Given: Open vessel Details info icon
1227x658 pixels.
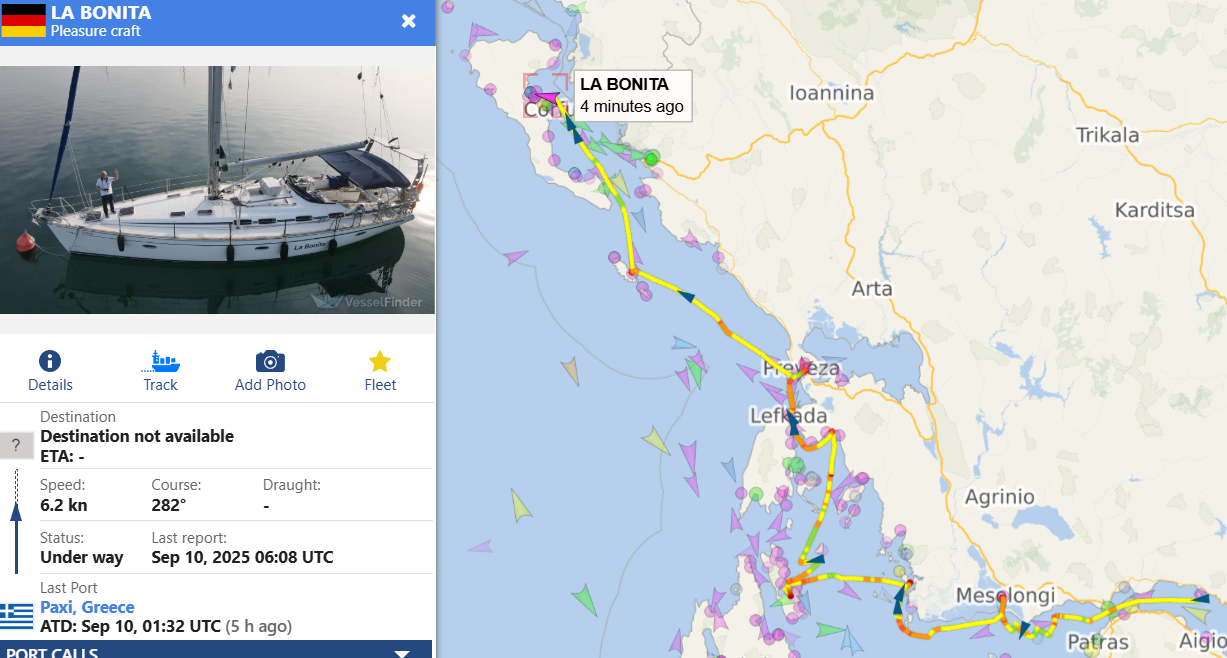Looking at the screenshot, I should (x=50, y=362).
